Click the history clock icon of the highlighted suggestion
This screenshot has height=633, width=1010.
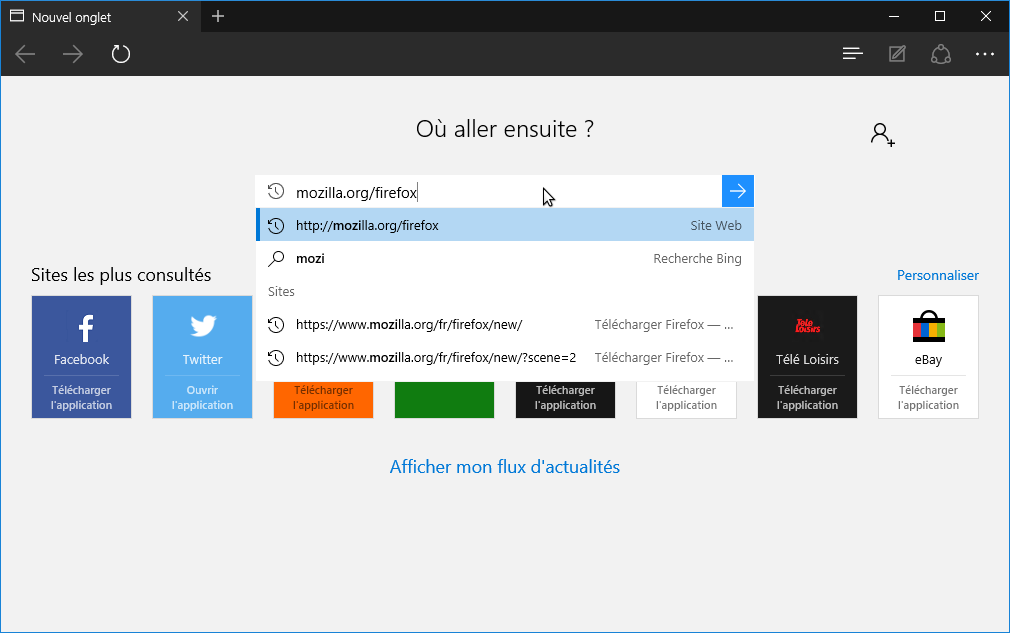pos(276,225)
